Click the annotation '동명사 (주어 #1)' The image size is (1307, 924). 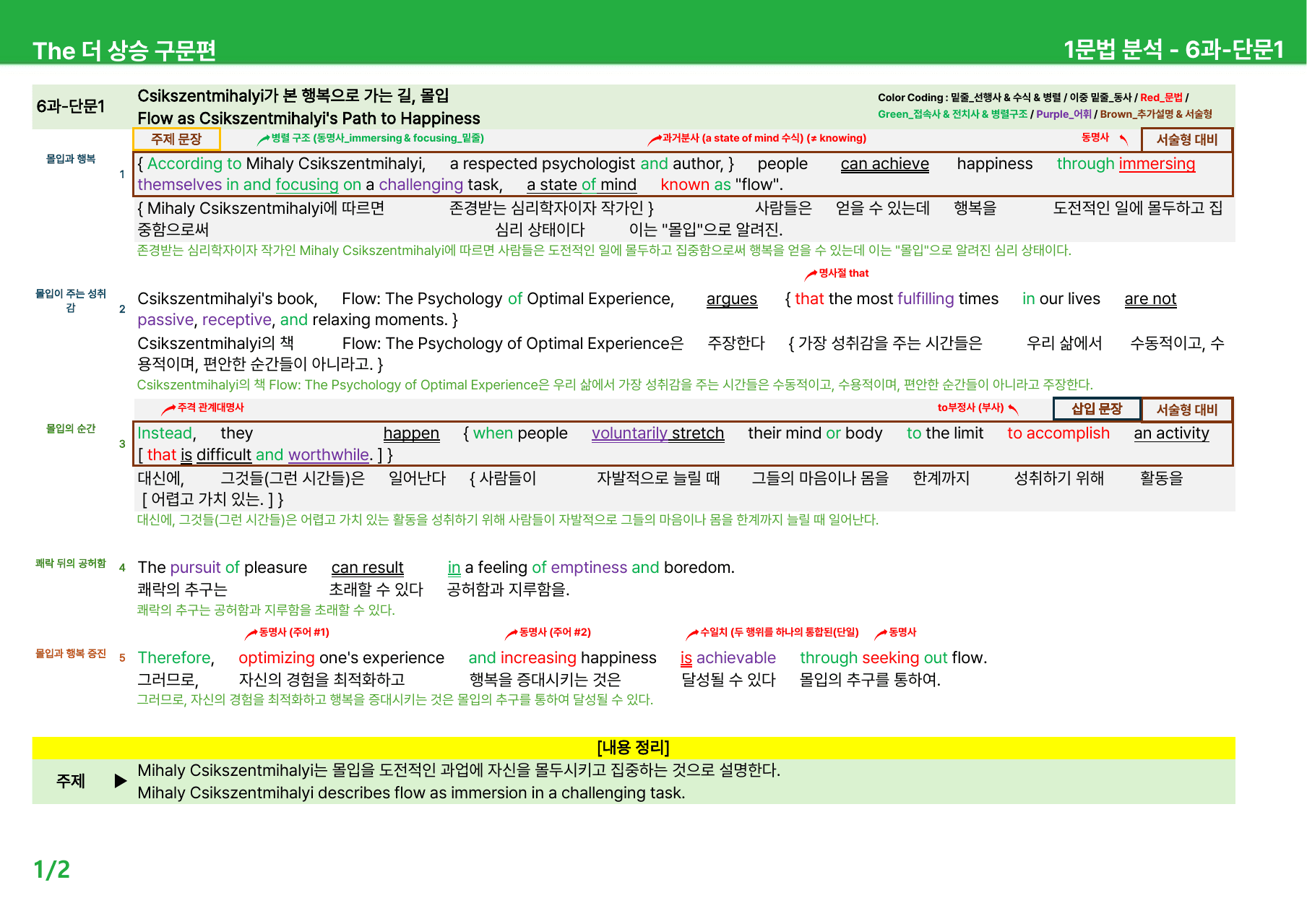[x=294, y=632]
